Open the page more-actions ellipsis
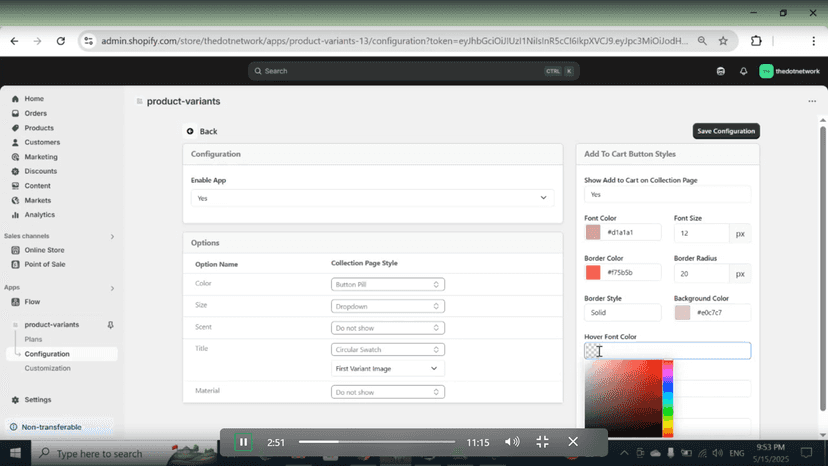Viewport: 828px width, 466px height. [812, 101]
